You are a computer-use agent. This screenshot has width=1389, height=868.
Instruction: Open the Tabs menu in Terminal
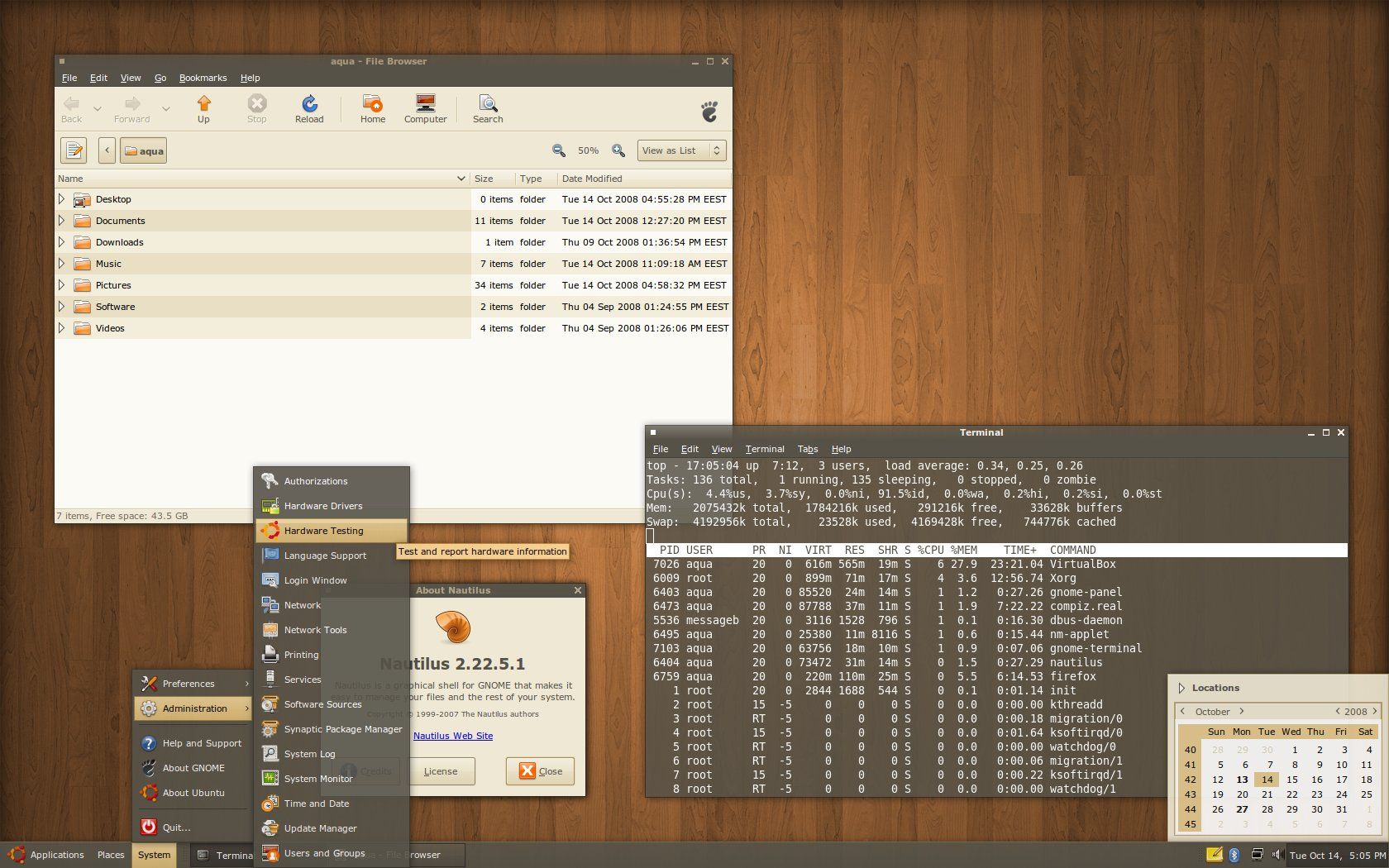tap(808, 449)
